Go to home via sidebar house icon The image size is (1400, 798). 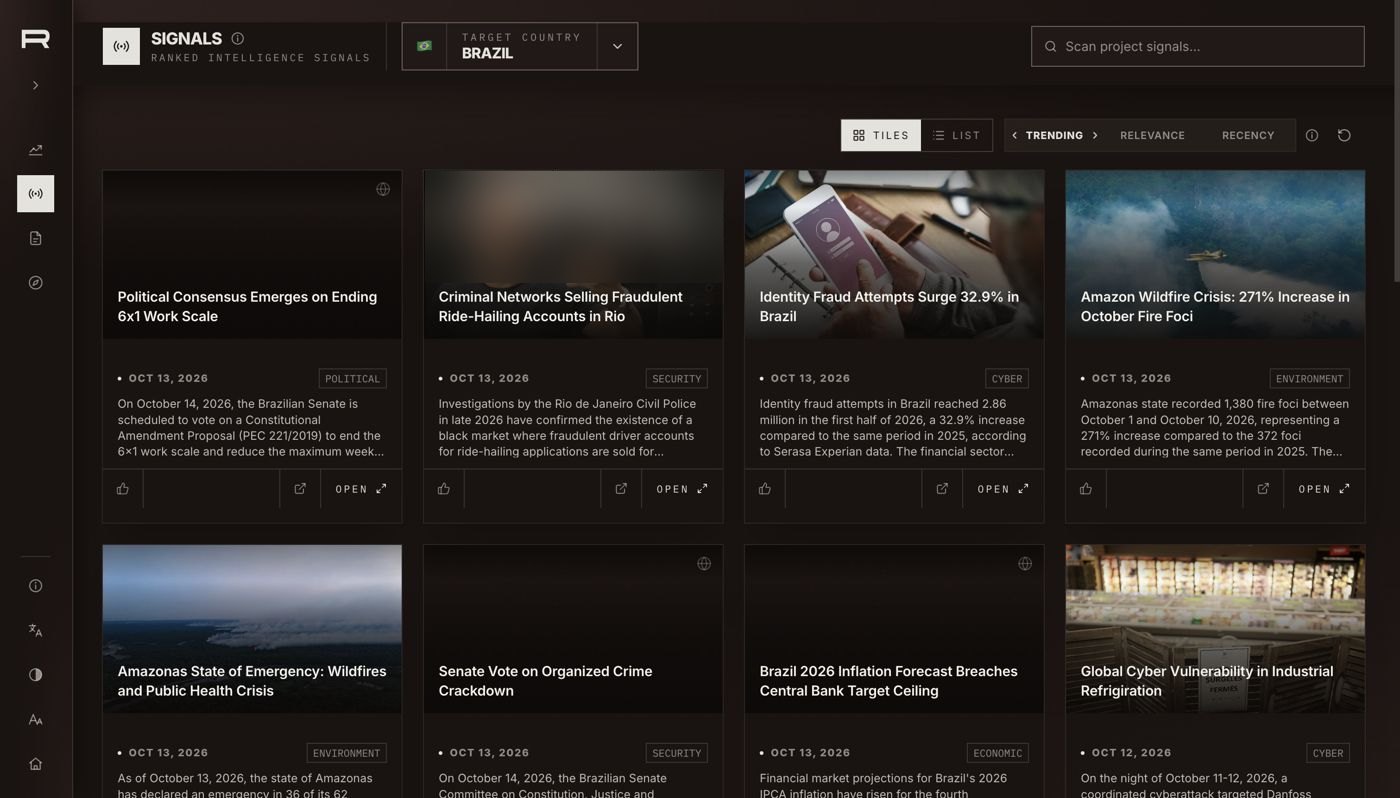(35, 764)
